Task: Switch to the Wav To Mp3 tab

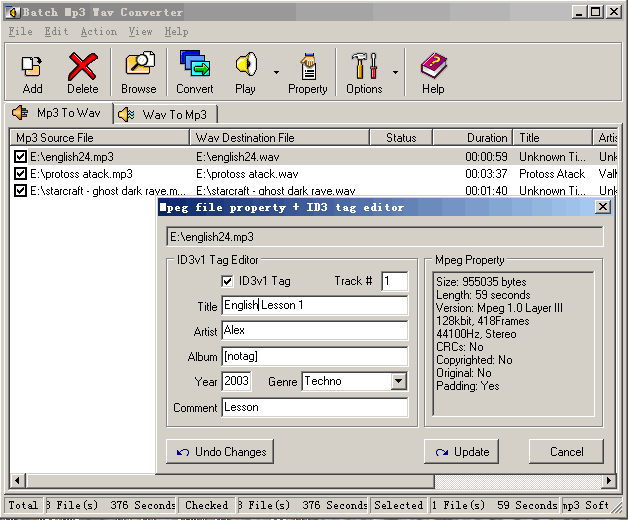Action: click(x=166, y=115)
